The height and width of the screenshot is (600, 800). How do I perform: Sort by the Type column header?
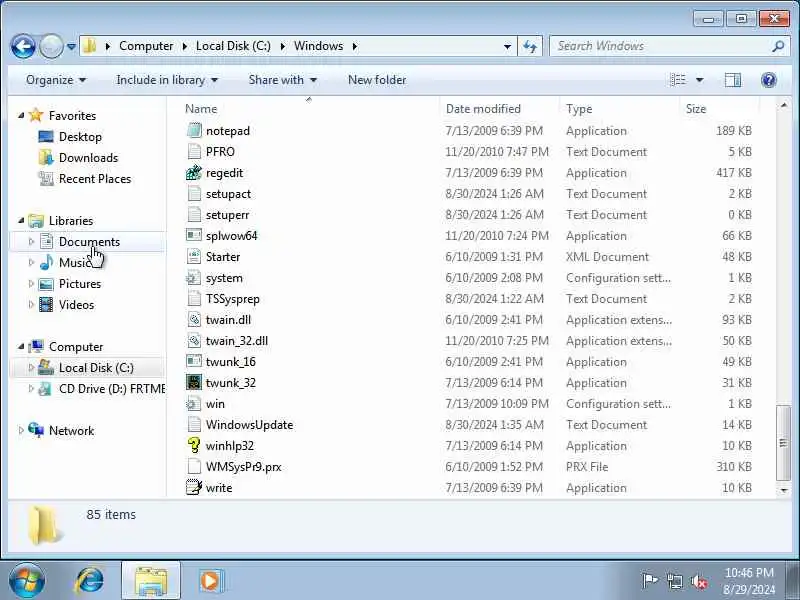coord(579,109)
